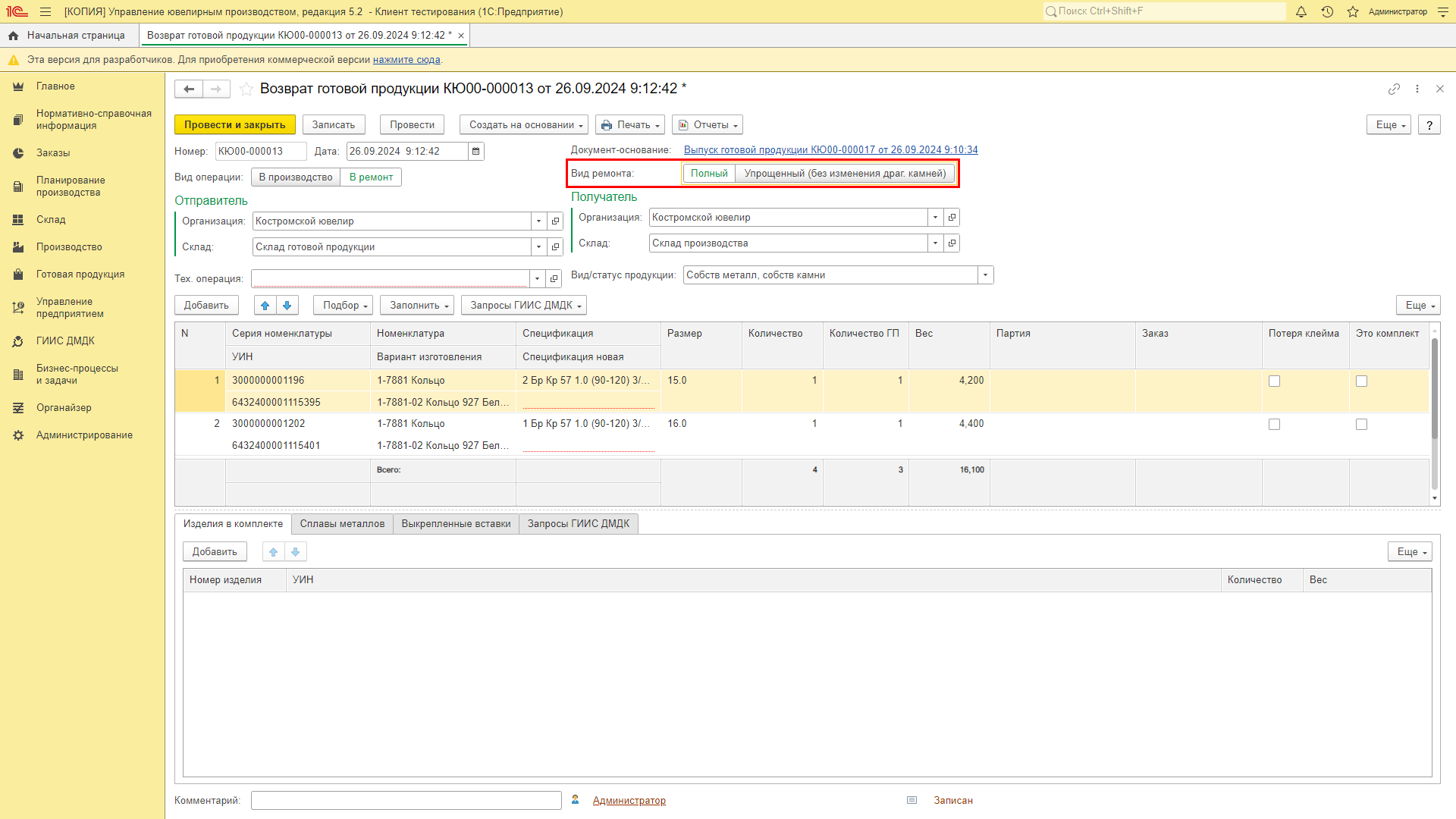Open ГИИС ДМДК section in sidebar
Screen dimensions: 1456x819
65,341
